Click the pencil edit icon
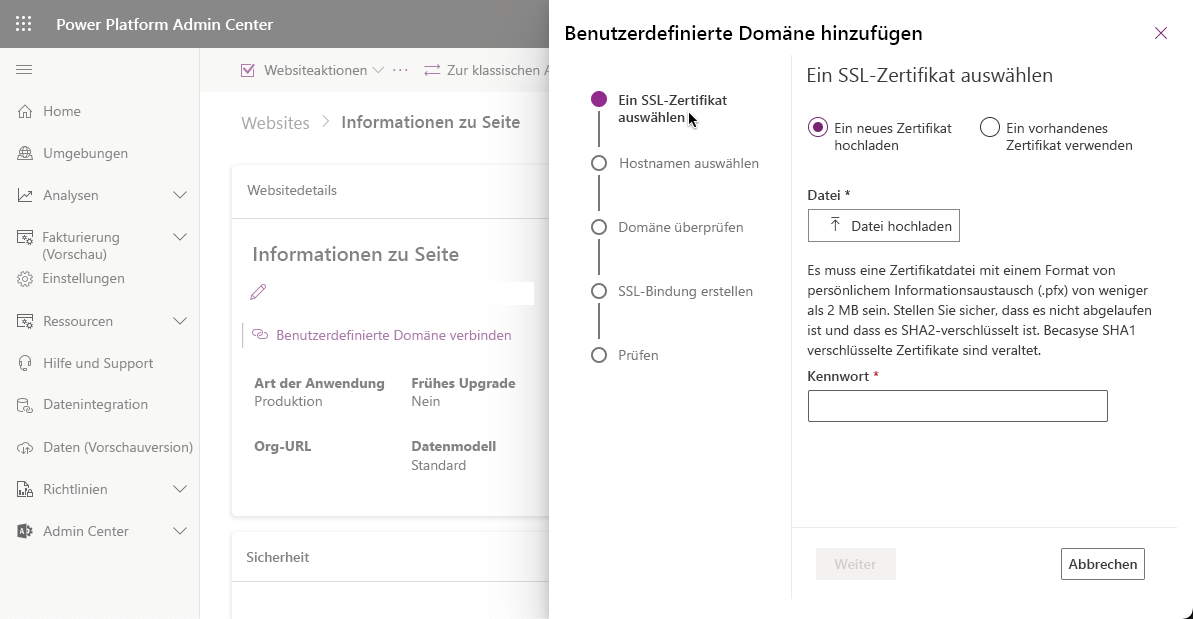The height and width of the screenshot is (619, 1193). tap(258, 292)
